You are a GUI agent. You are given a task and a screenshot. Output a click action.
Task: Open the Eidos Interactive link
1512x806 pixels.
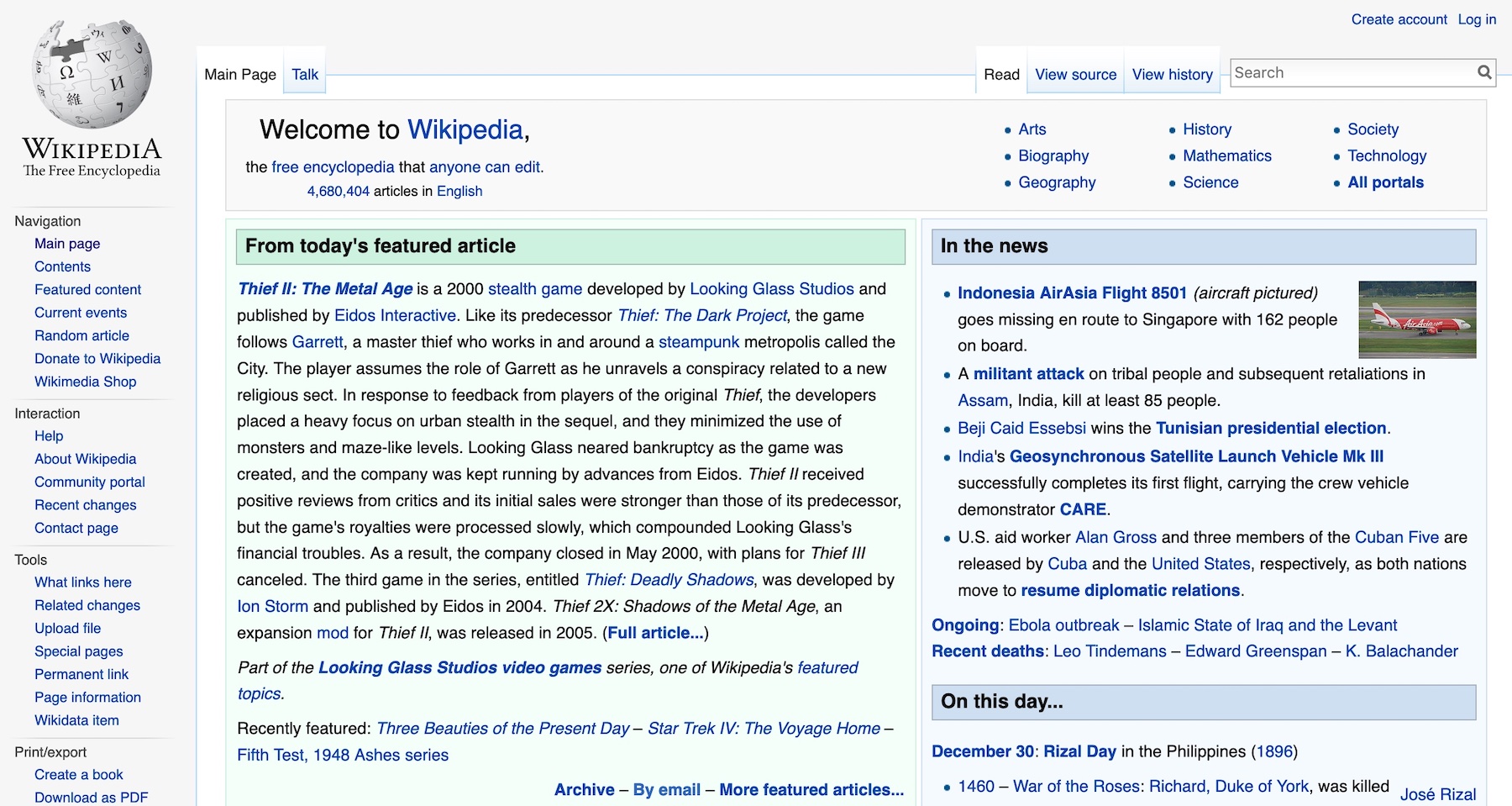[395, 316]
